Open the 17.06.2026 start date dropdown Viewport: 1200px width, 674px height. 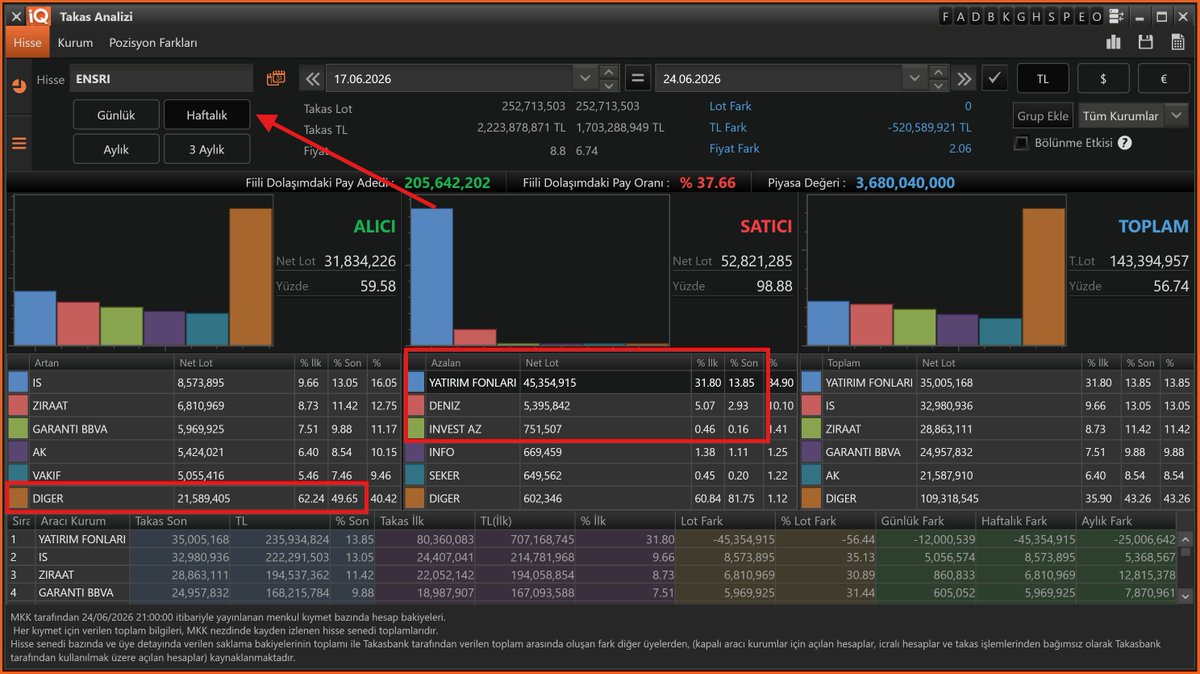[x=585, y=79]
